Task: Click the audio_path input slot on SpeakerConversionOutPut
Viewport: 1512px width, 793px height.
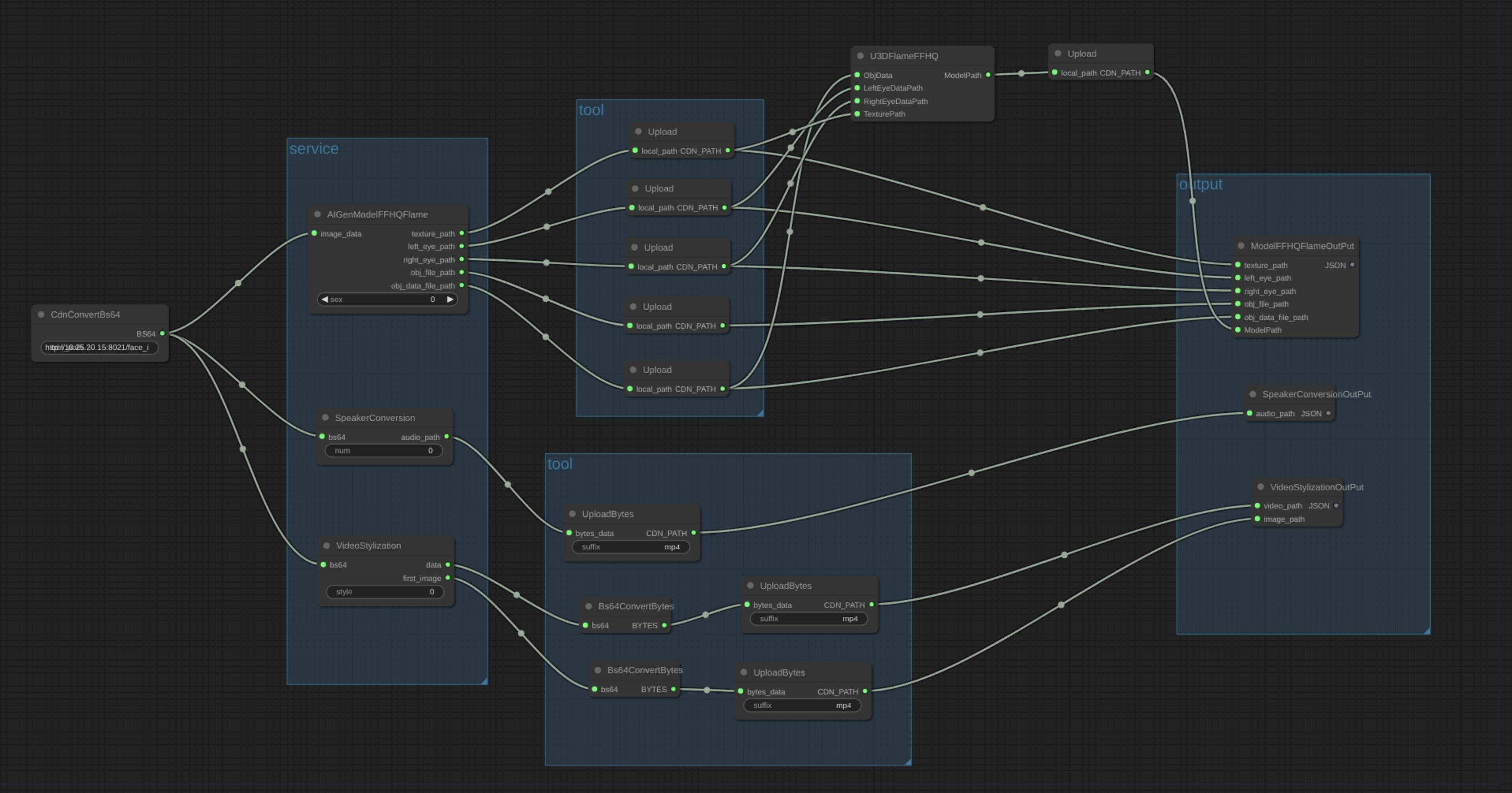Action: pos(1249,413)
